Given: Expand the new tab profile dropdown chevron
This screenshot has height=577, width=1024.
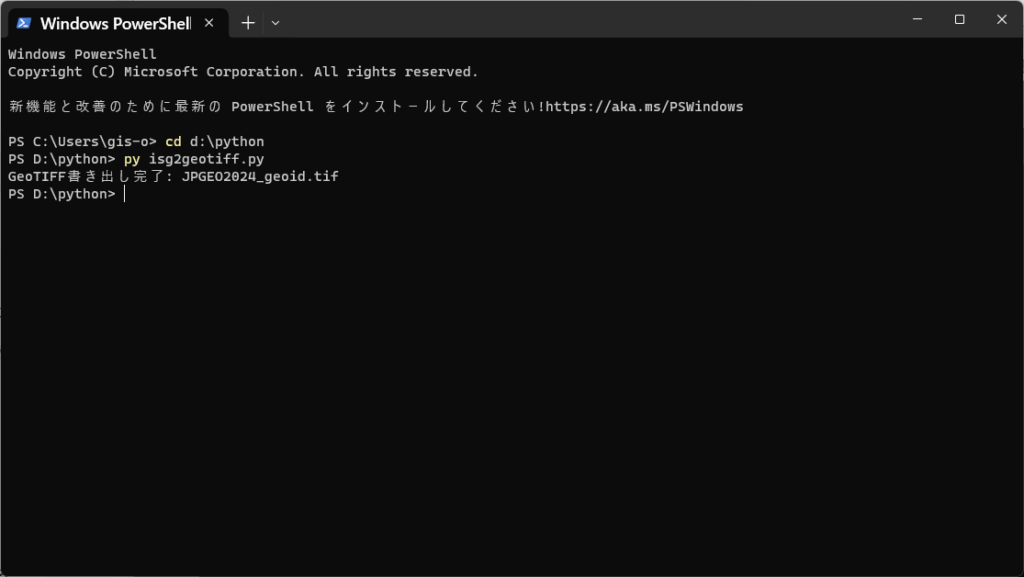Looking at the screenshot, I should pos(276,23).
